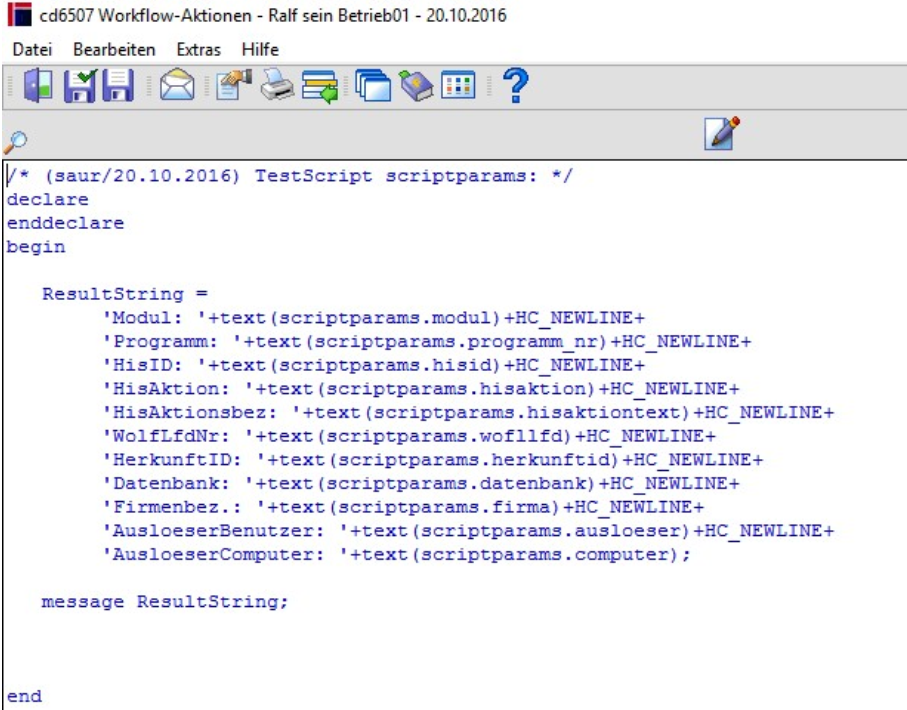Open the Bearbeiten menu

(x=114, y=50)
